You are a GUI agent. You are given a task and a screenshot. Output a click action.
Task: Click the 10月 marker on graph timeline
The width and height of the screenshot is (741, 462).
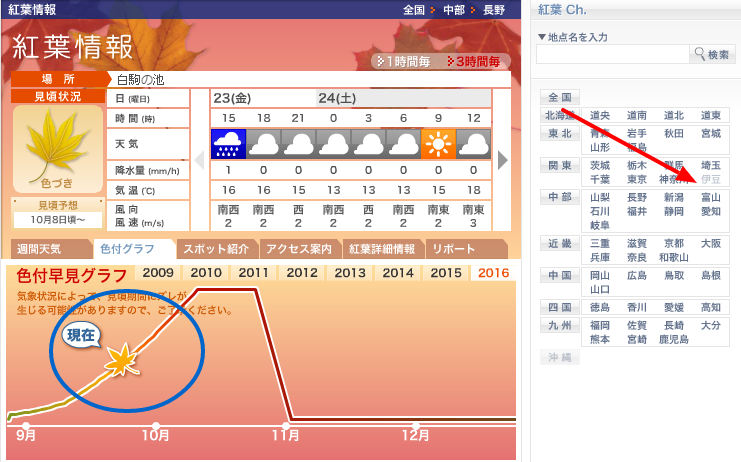point(156,426)
